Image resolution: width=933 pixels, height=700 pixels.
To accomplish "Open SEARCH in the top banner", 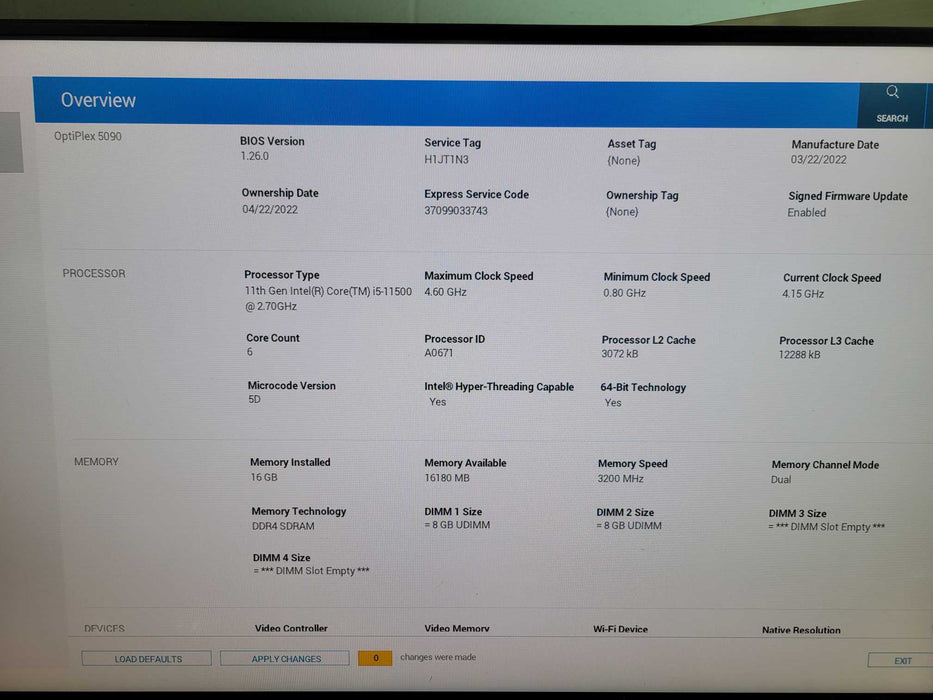I will tap(891, 117).
